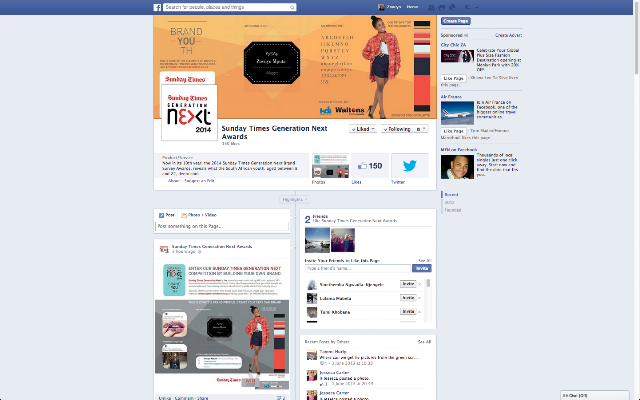Open the Photos thumbnail tile
The image size is (640, 400).
tap(330, 165)
